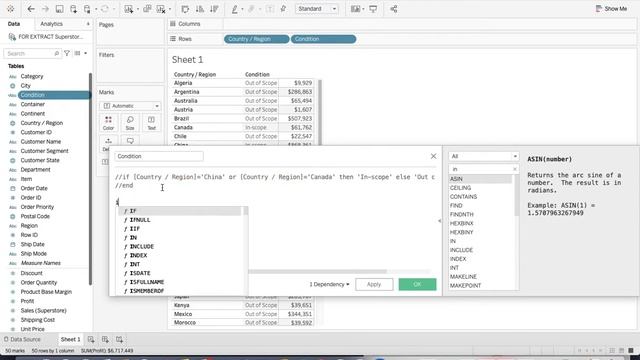Select CONTAINS in function list
The image size is (640, 360).
click(463, 197)
